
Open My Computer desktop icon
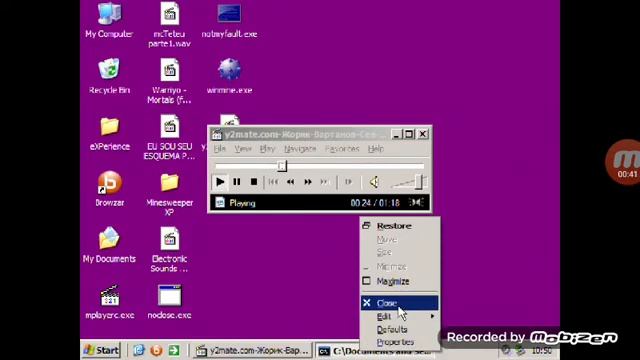click(109, 20)
